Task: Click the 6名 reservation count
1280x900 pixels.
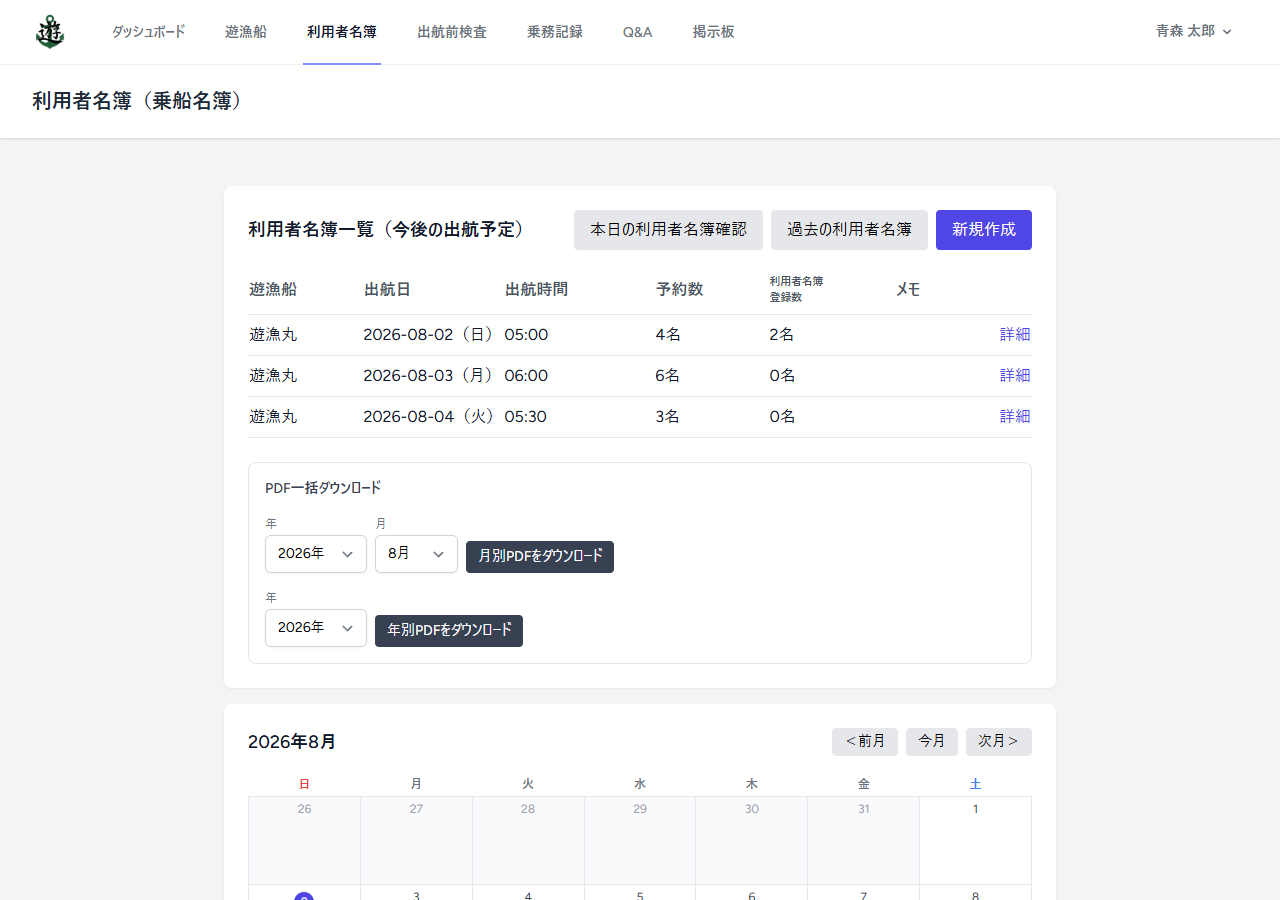Action: 668,376
